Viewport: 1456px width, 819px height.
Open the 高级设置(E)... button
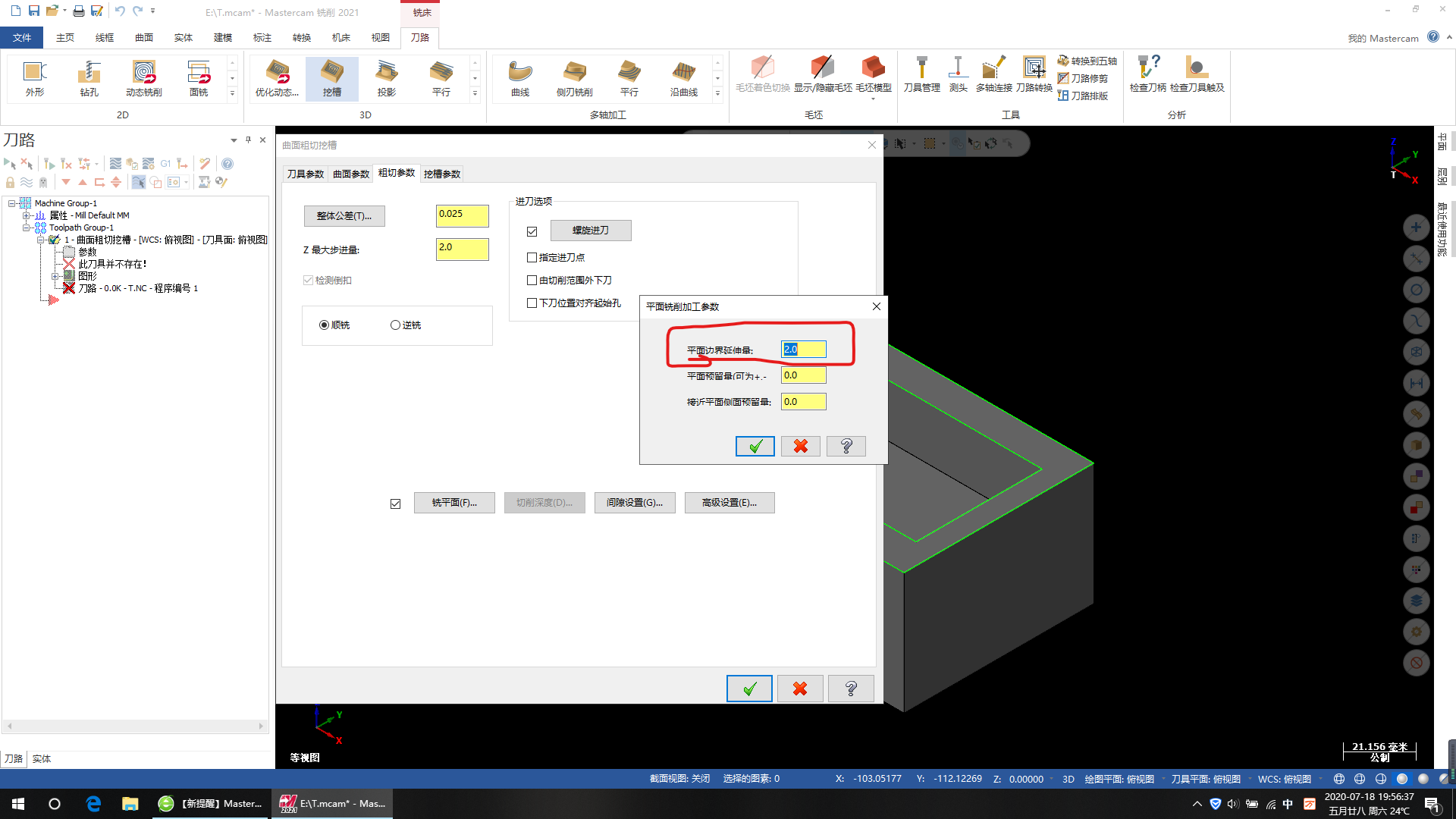pyautogui.click(x=730, y=503)
